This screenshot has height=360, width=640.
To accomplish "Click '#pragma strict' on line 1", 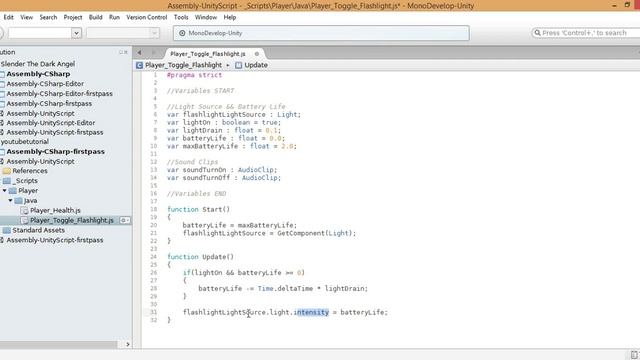I will pos(194,75).
